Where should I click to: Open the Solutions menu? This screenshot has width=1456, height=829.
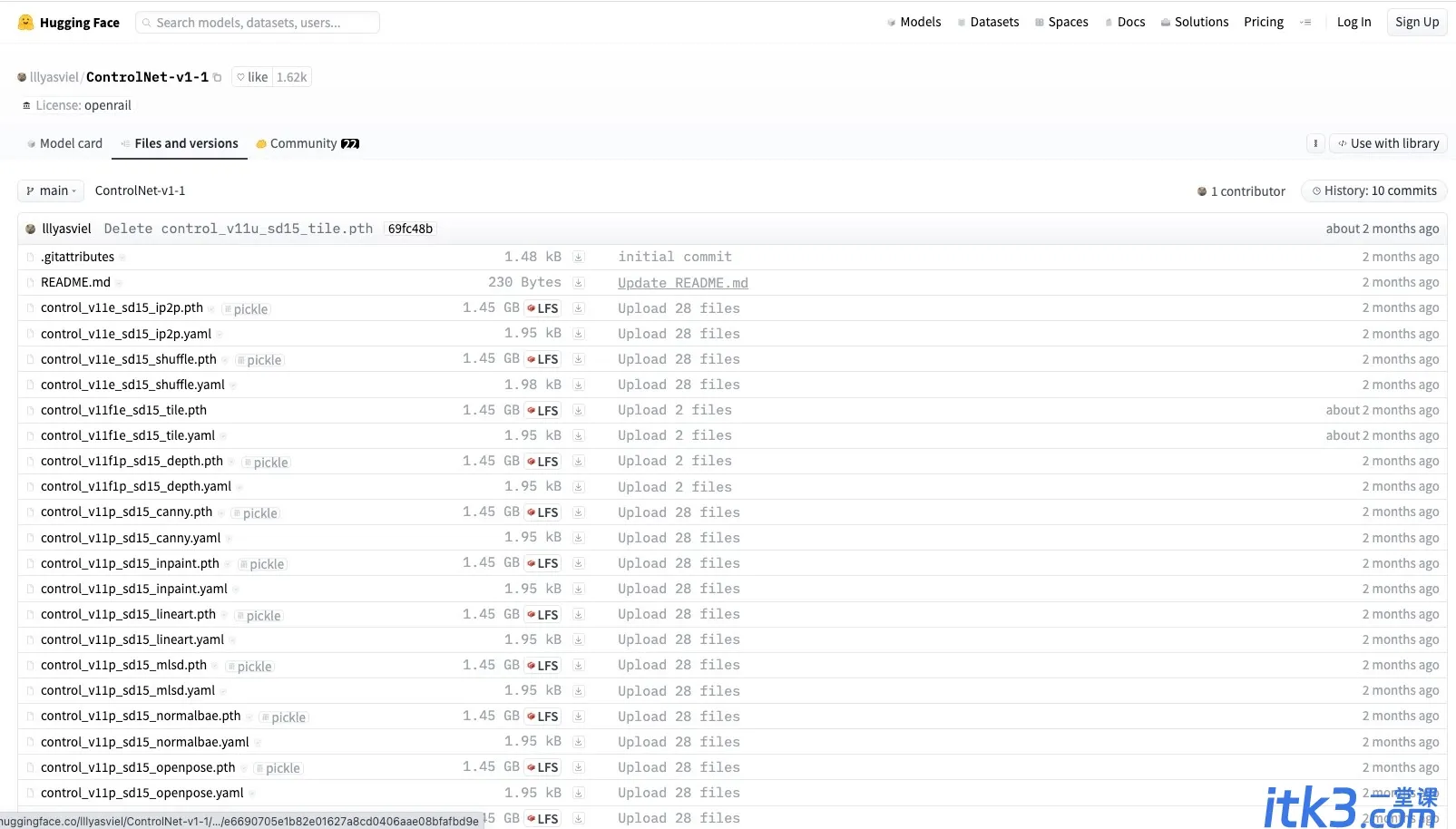point(1195,22)
